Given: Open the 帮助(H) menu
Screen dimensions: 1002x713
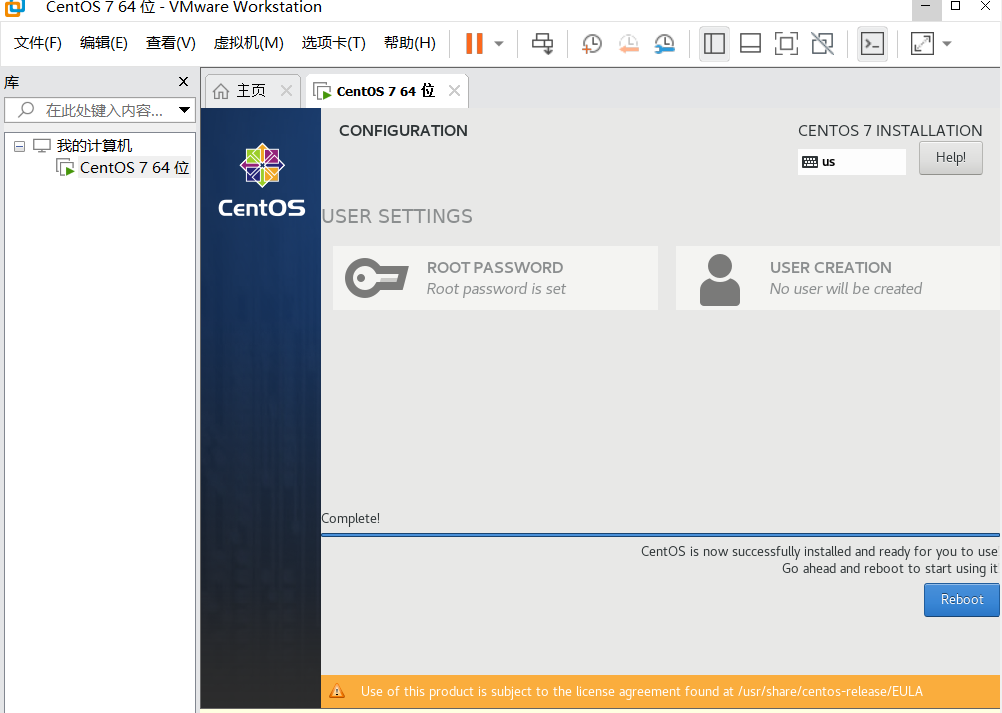Looking at the screenshot, I should pos(410,43).
